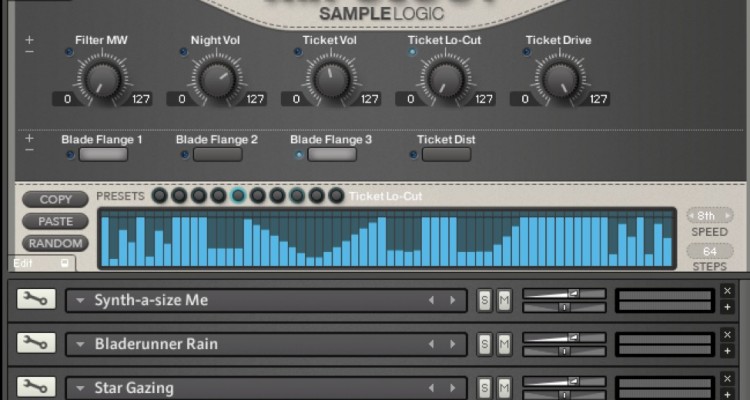
Task: Load previous preset for Bladerunner Rain
Action: coord(431,344)
